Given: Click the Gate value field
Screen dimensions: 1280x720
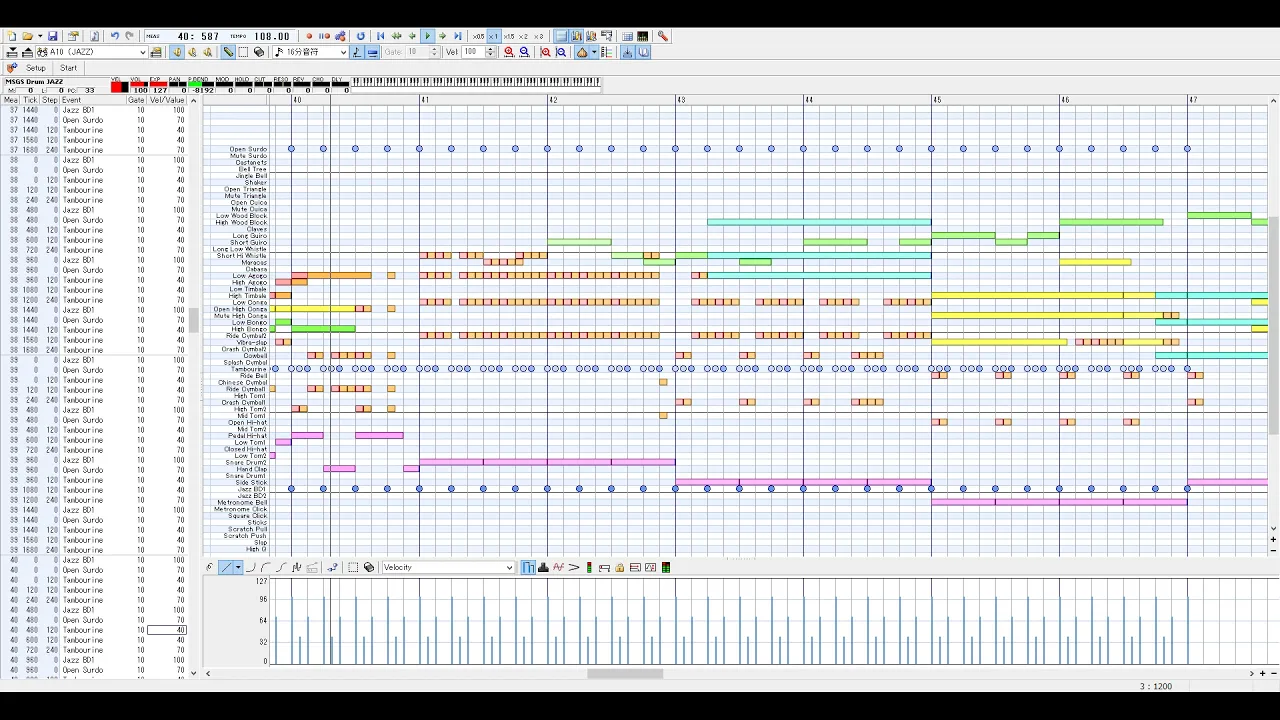Looking at the screenshot, I should 417,52.
